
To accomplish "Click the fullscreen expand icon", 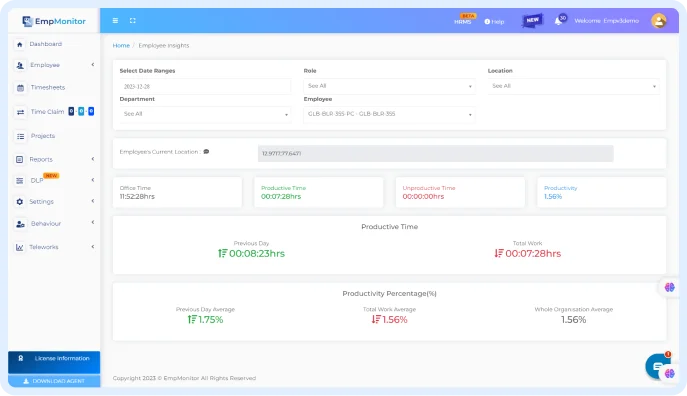I will [133, 21].
